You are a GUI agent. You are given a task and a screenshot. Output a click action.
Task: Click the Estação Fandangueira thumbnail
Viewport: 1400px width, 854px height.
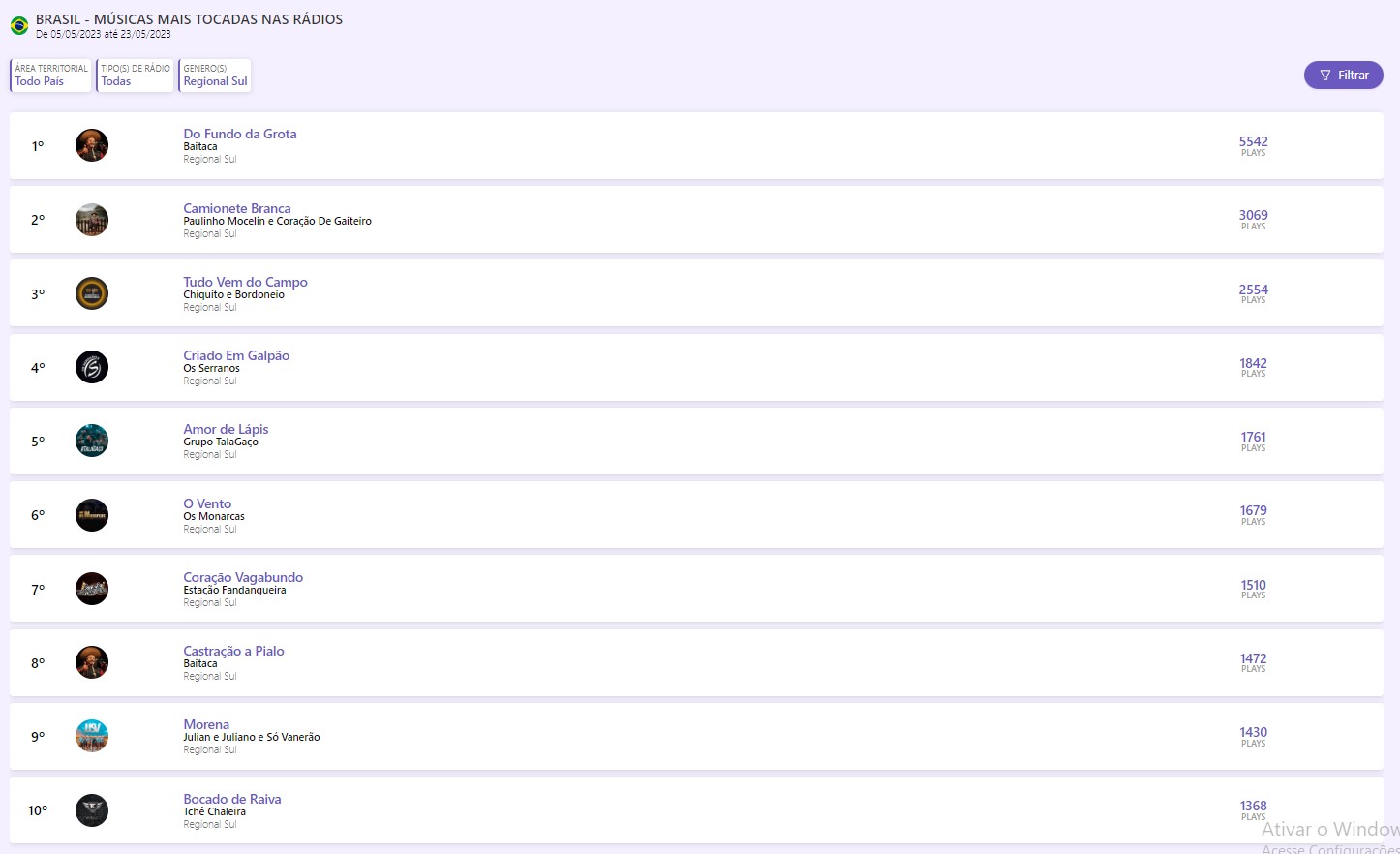click(x=92, y=589)
